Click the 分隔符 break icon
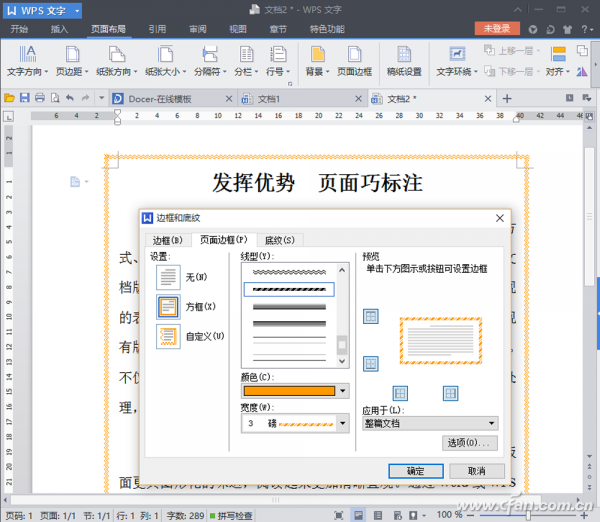The height and width of the screenshot is (522, 600). [210, 54]
